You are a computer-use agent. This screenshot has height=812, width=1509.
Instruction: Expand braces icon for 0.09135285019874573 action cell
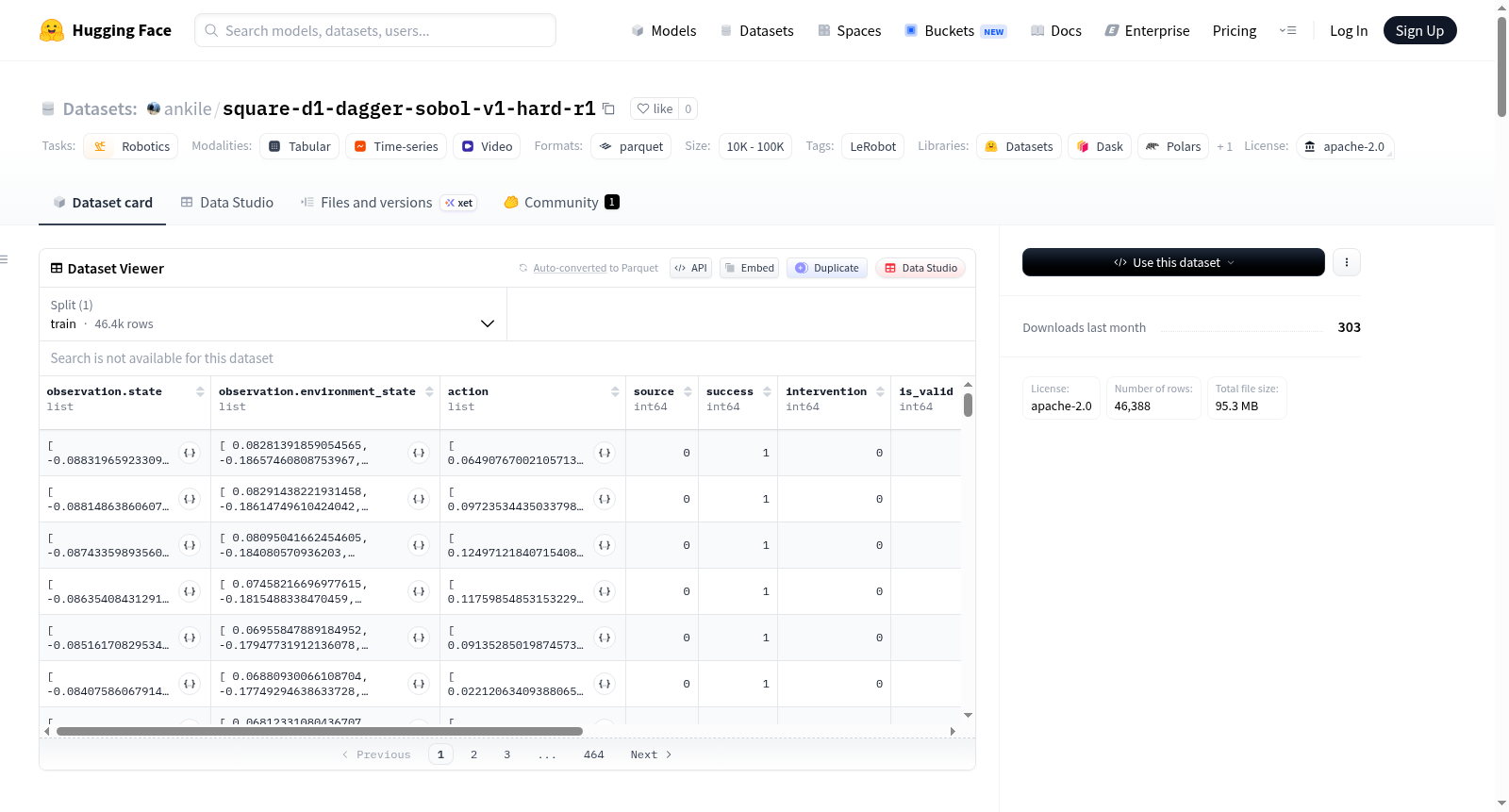pyautogui.click(x=605, y=638)
